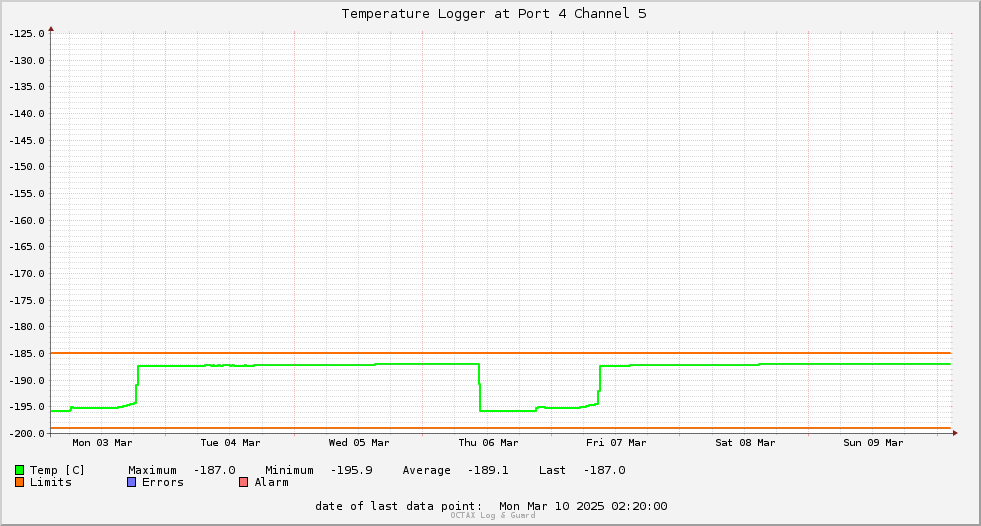The width and height of the screenshot is (981, 526).
Task: Click the 'Sun 09 Mar' x-axis label
Action: coord(873,443)
